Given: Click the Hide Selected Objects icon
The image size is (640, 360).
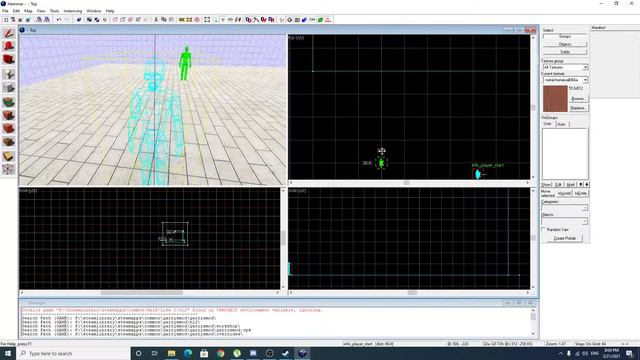Looking at the screenshot, I should [115, 20].
